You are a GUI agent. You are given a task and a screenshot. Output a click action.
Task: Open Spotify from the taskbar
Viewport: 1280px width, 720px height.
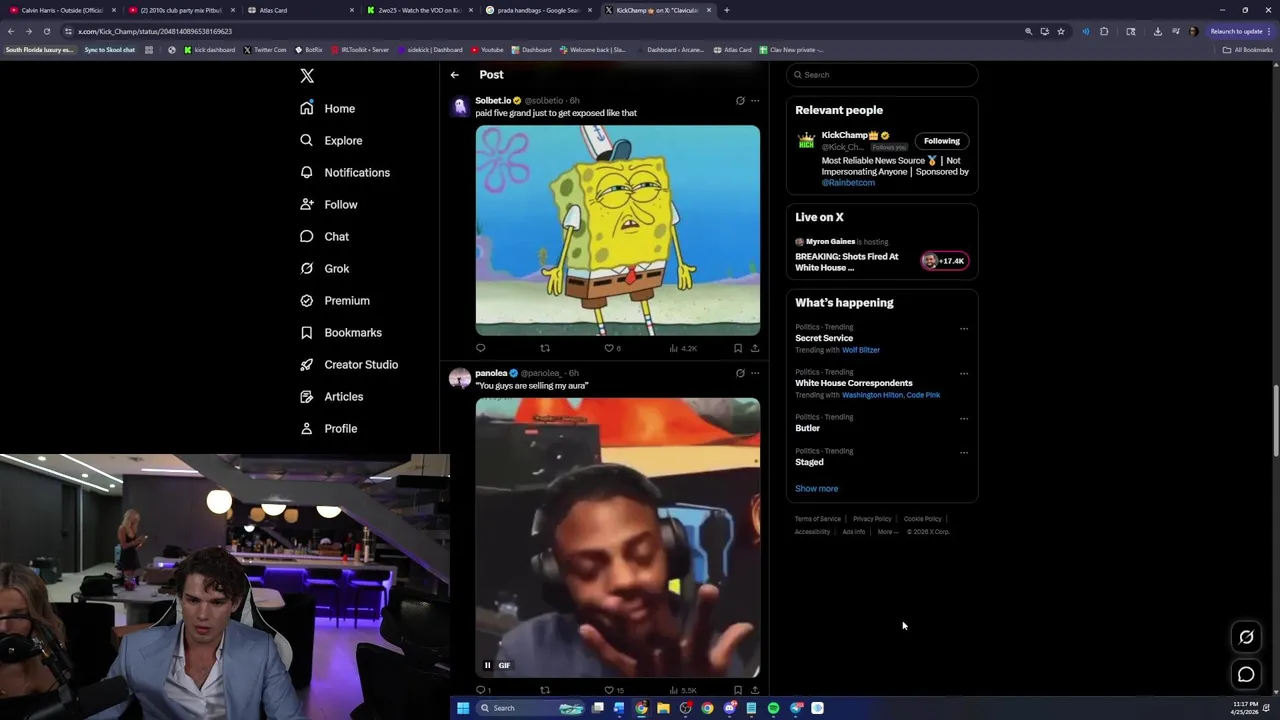point(773,708)
